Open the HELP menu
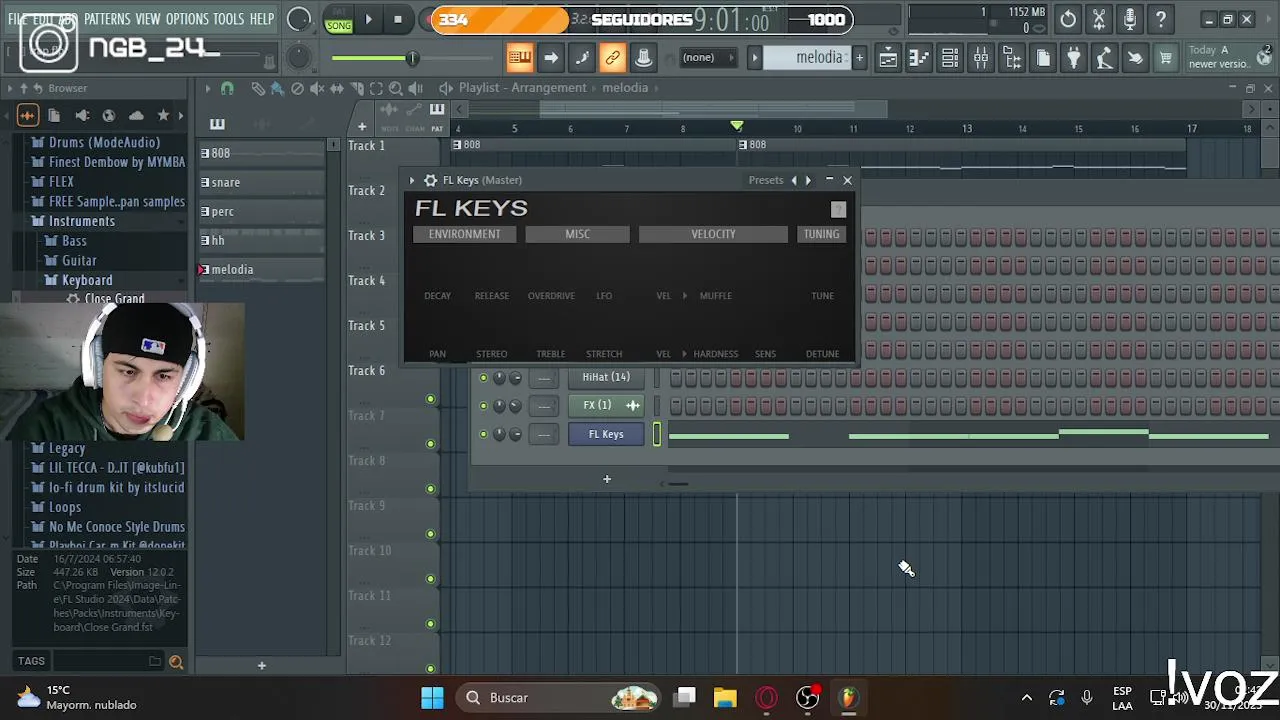The image size is (1280, 720). 262,19
